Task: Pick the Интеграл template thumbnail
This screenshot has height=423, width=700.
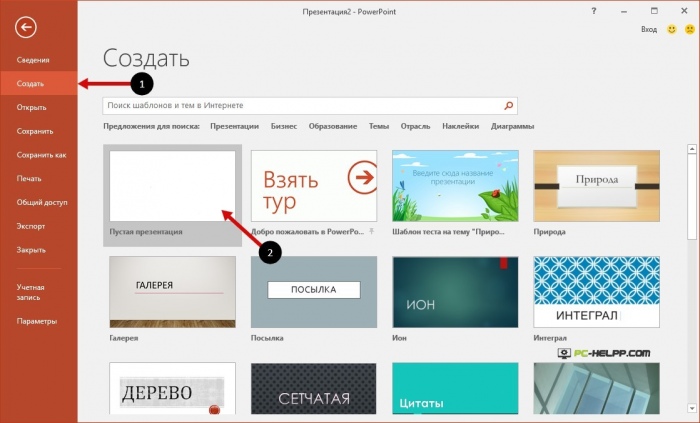Action: [596, 291]
